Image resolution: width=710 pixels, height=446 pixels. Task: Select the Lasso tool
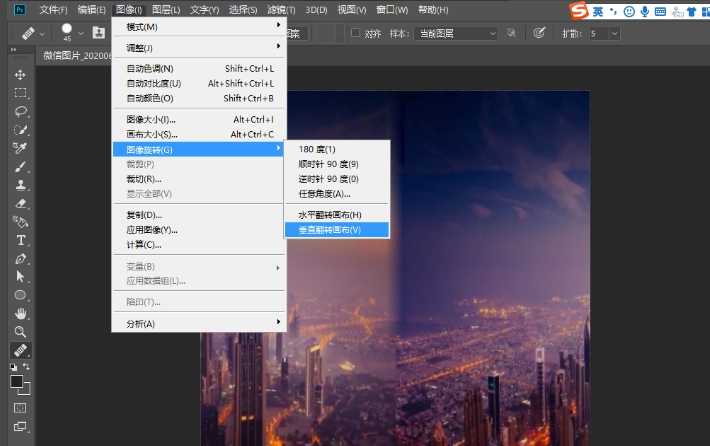[20, 111]
